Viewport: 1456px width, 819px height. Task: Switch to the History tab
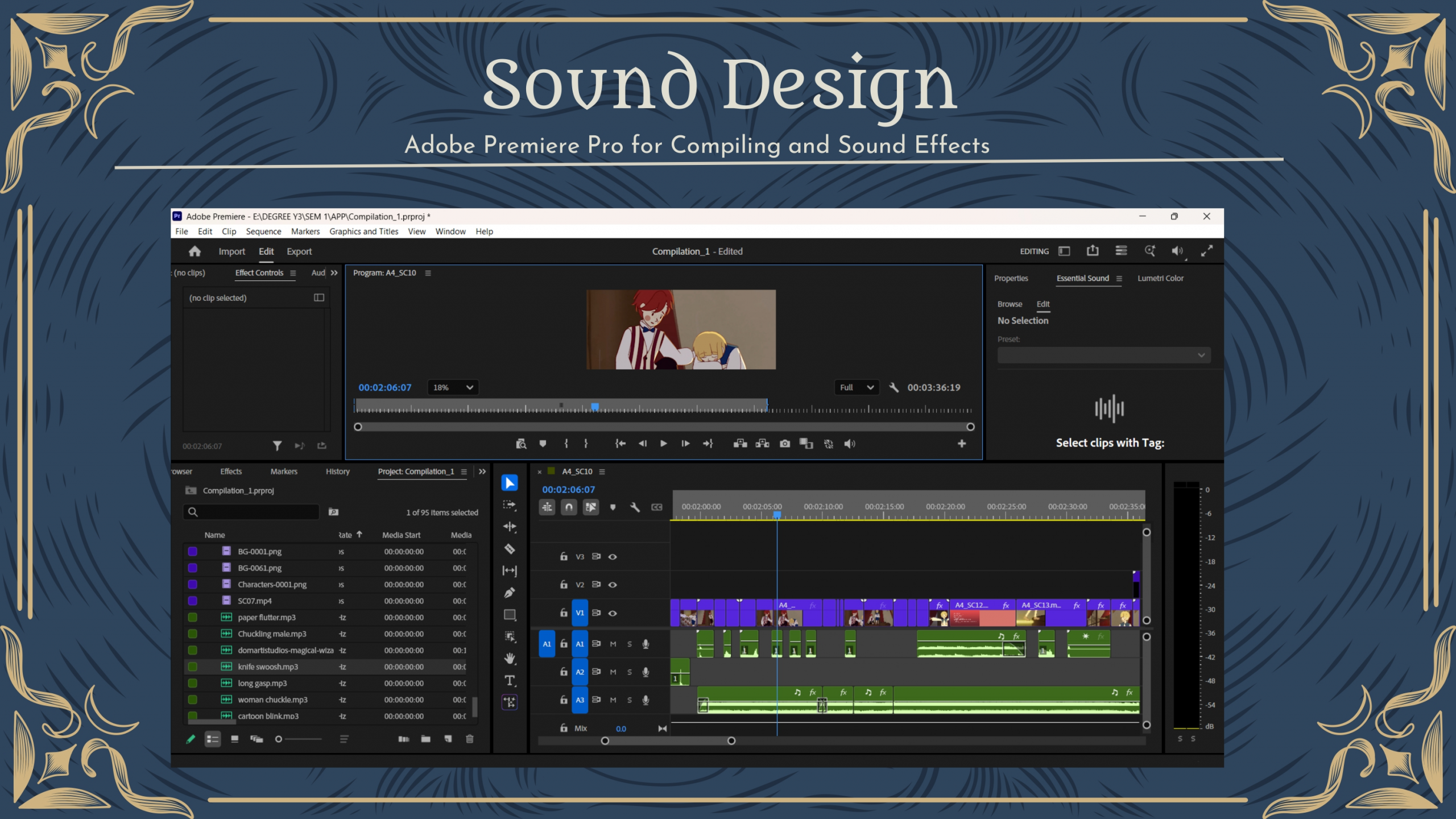[337, 471]
